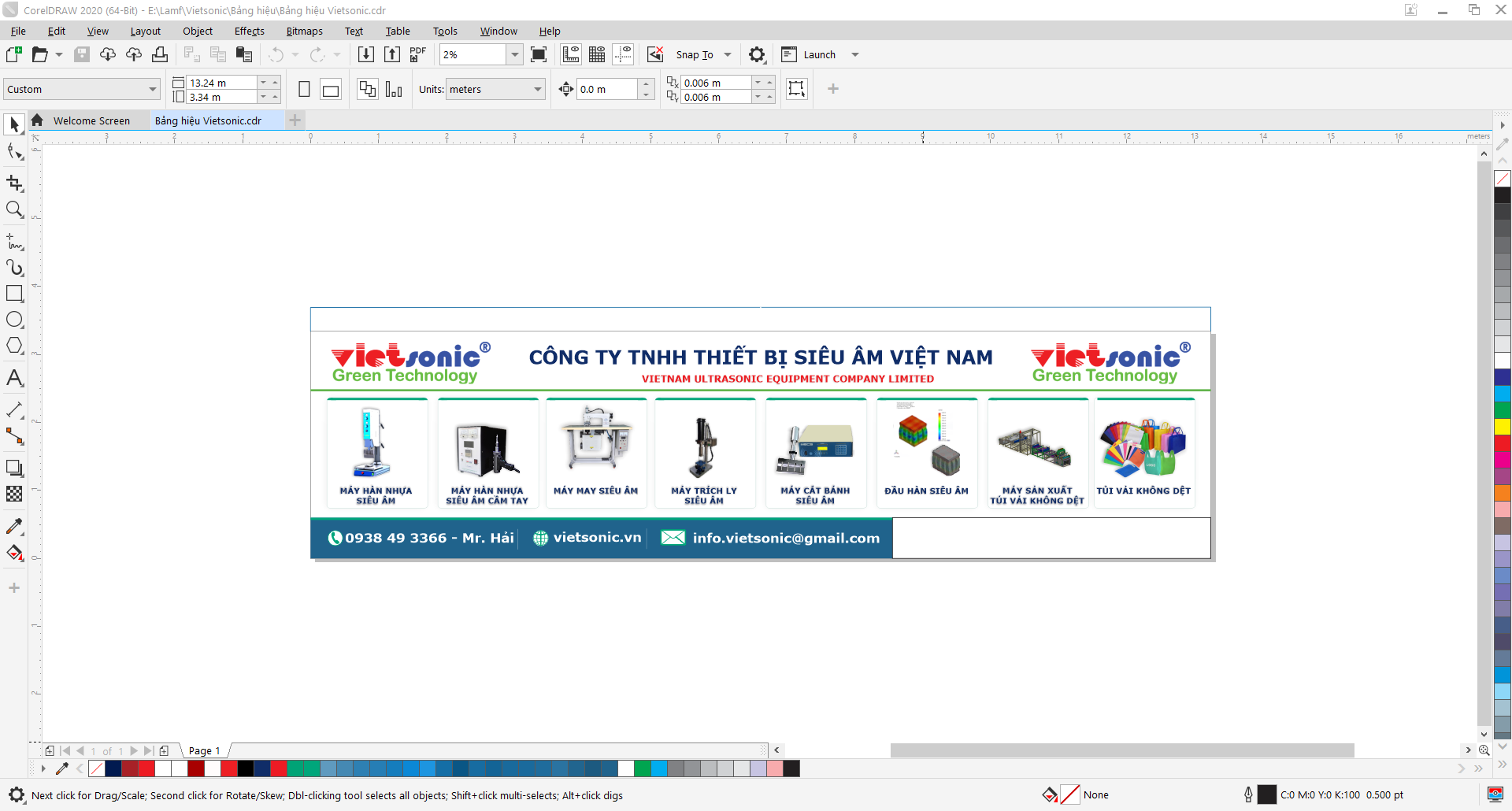Toggle Show guidelines
Screen dimensions: 1512x811
623,54
